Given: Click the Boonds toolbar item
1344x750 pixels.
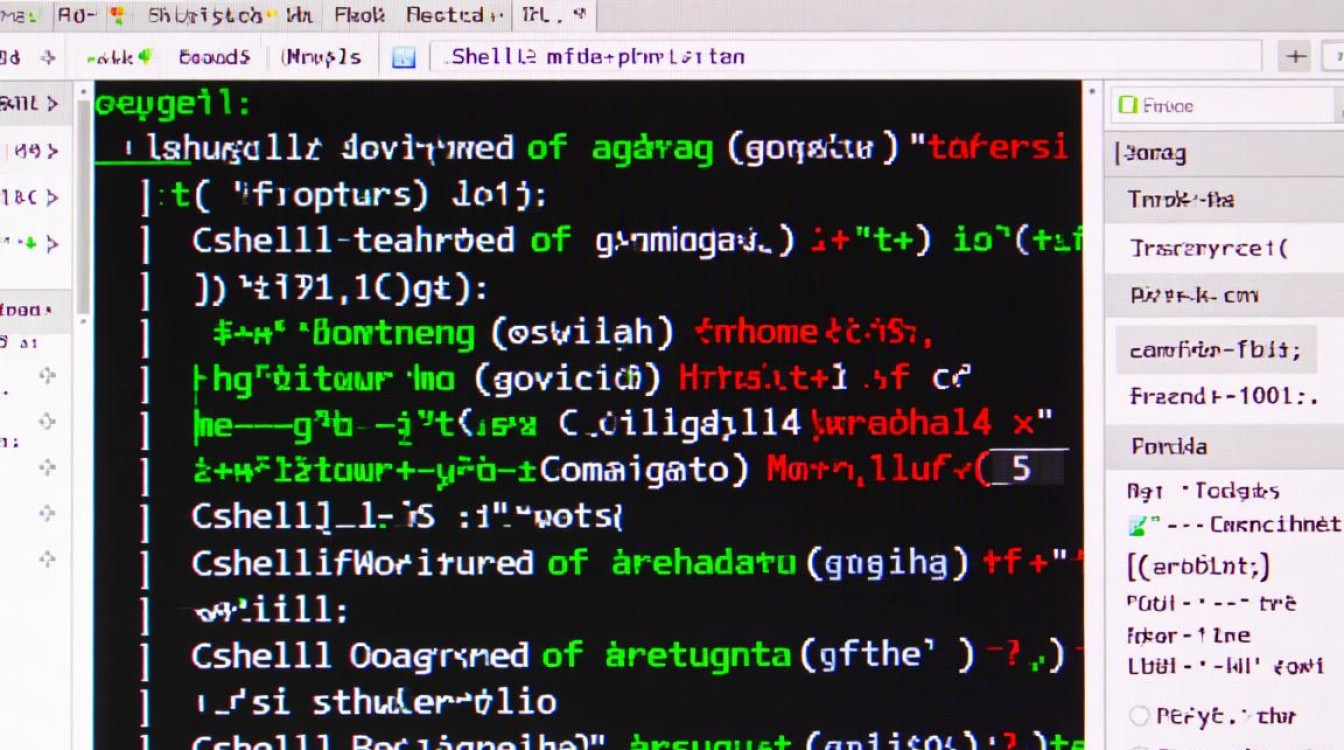Looking at the screenshot, I should [x=214, y=57].
